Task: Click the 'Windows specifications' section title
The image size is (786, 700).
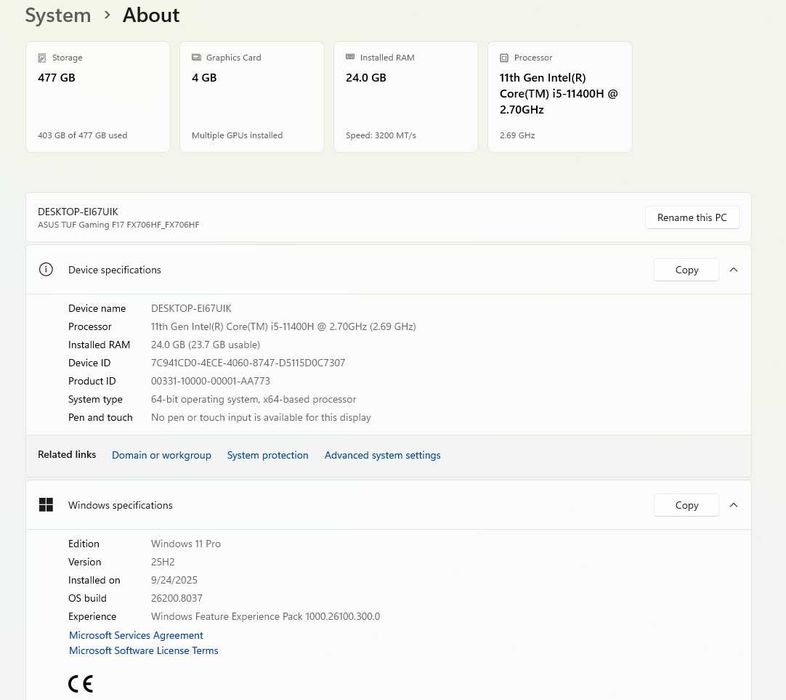Action: pos(120,505)
